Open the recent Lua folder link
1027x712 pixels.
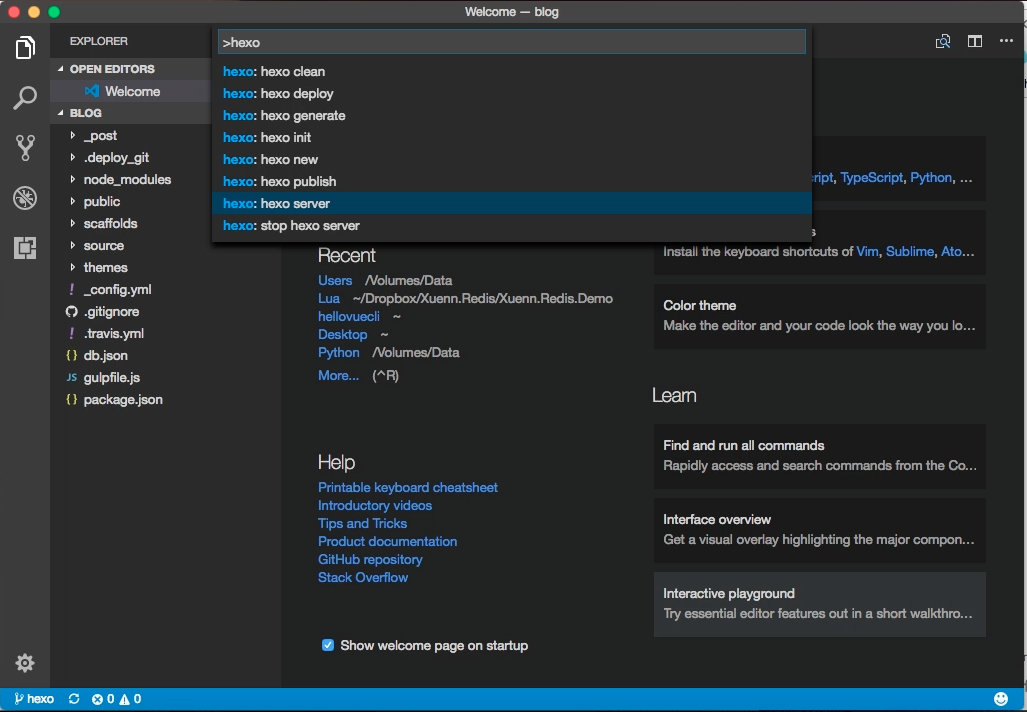pos(329,299)
